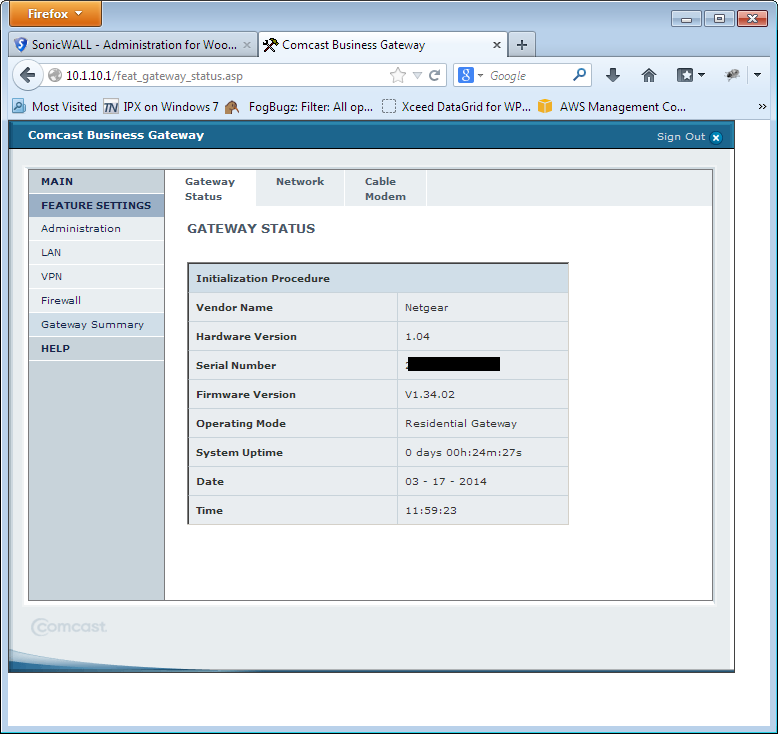
Task: Switch to the SonicWALL Administration tab
Action: click(133, 45)
